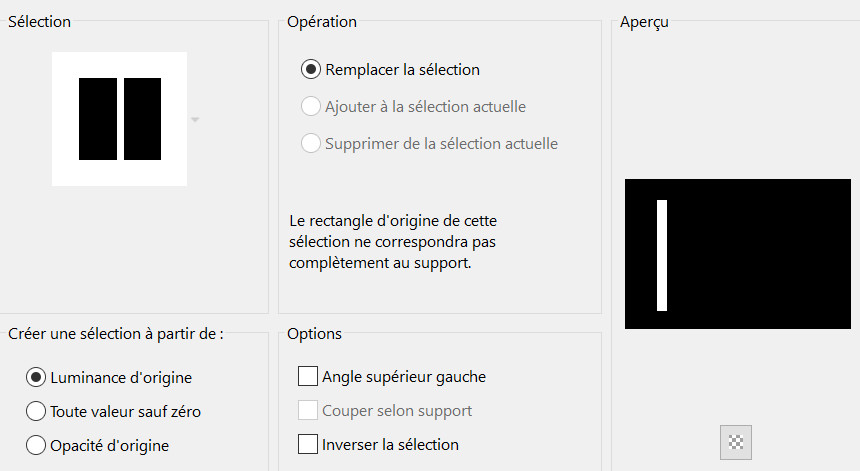Enable the Angle supérieur gauche checkbox
This screenshot has height=471, width=860.
(x=308, y=377)
